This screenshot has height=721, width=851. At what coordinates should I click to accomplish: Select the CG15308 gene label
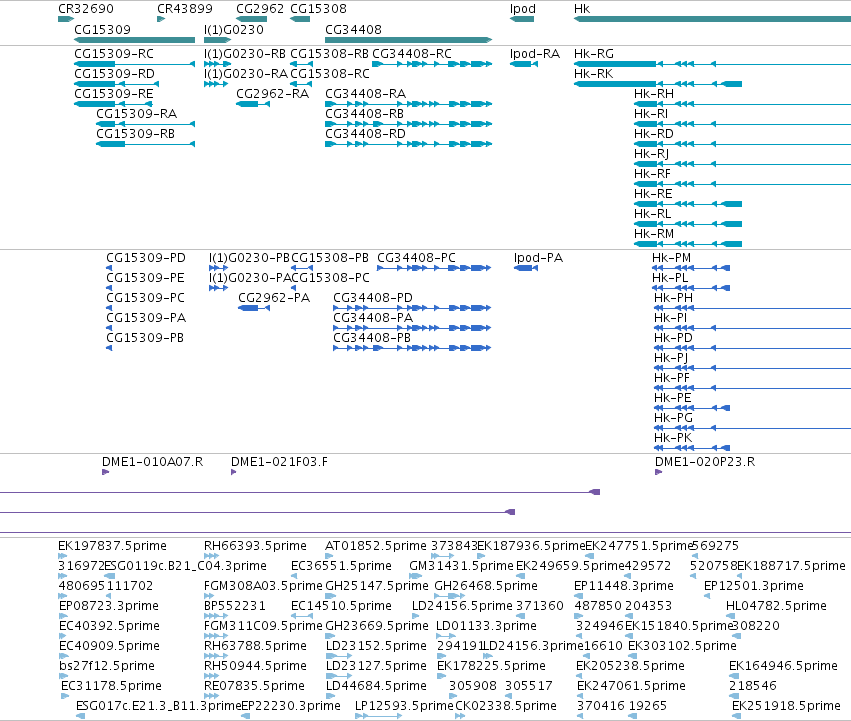point(318,9)
